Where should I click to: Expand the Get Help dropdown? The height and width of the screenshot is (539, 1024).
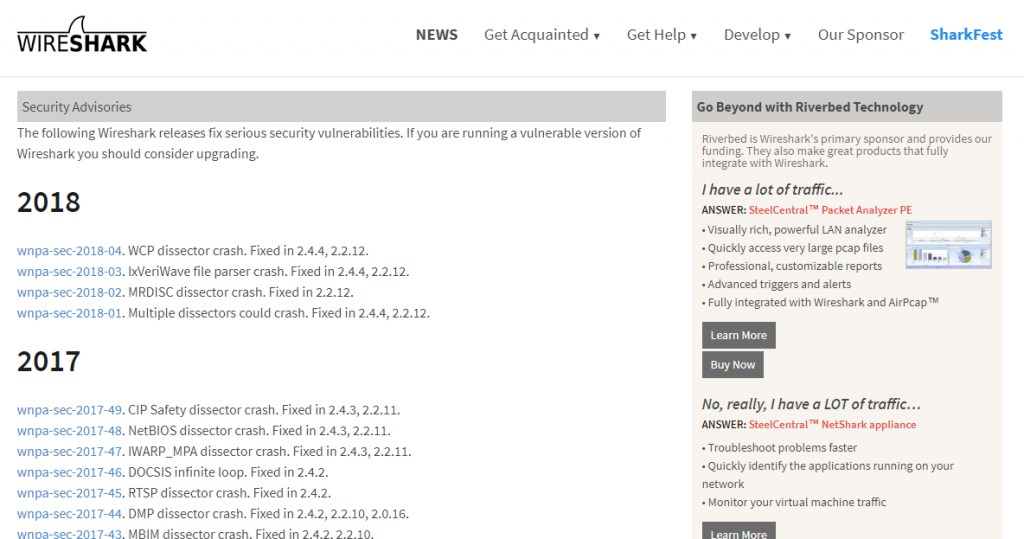(x=662, y=35)
